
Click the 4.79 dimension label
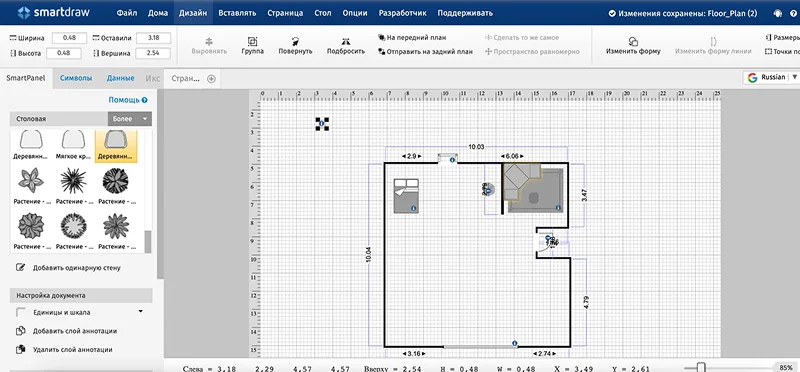(586, 302)
